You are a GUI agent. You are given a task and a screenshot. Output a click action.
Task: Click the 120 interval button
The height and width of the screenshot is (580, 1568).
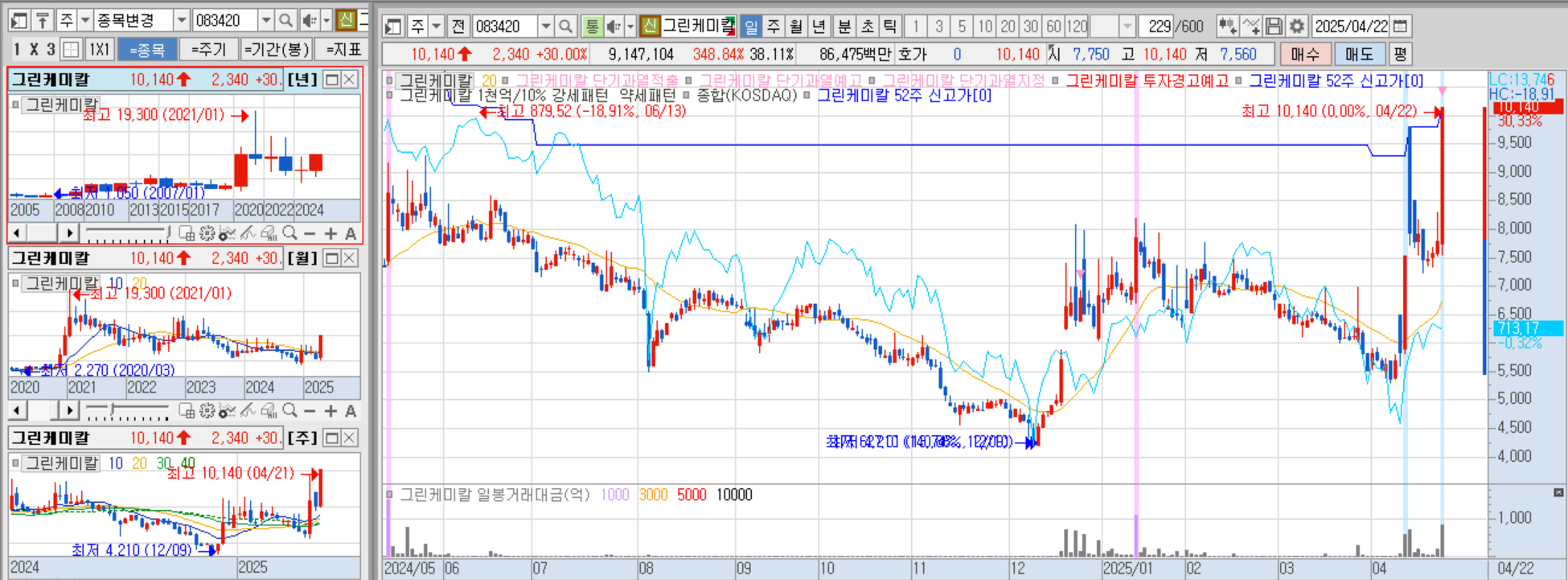click(1077, 27)
